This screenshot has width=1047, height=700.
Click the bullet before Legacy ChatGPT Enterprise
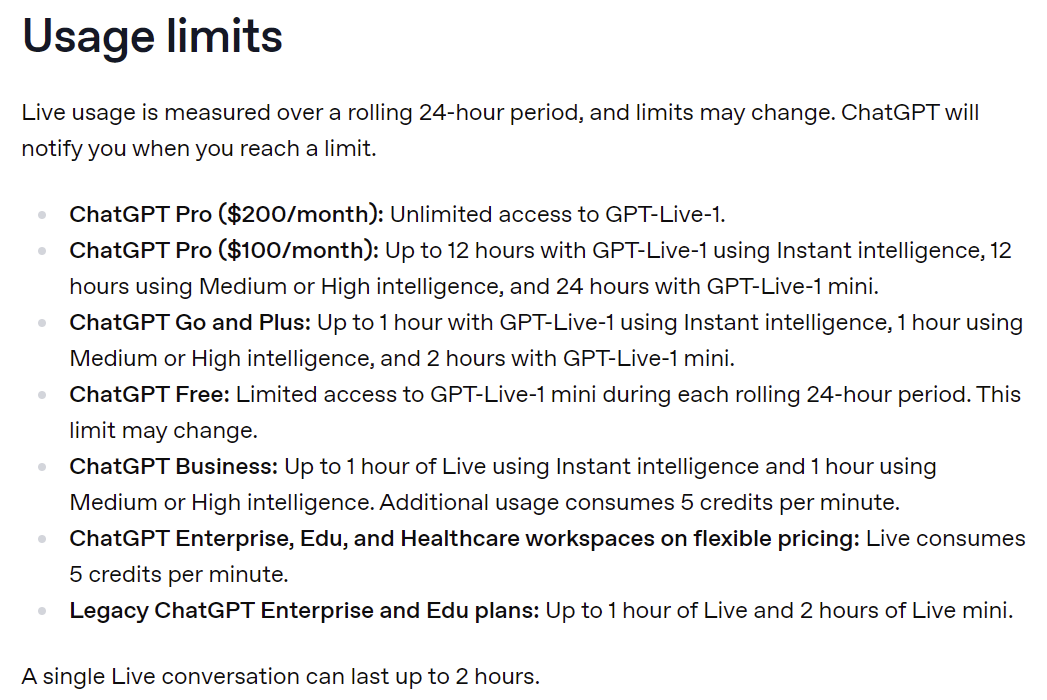pos(42,612)
